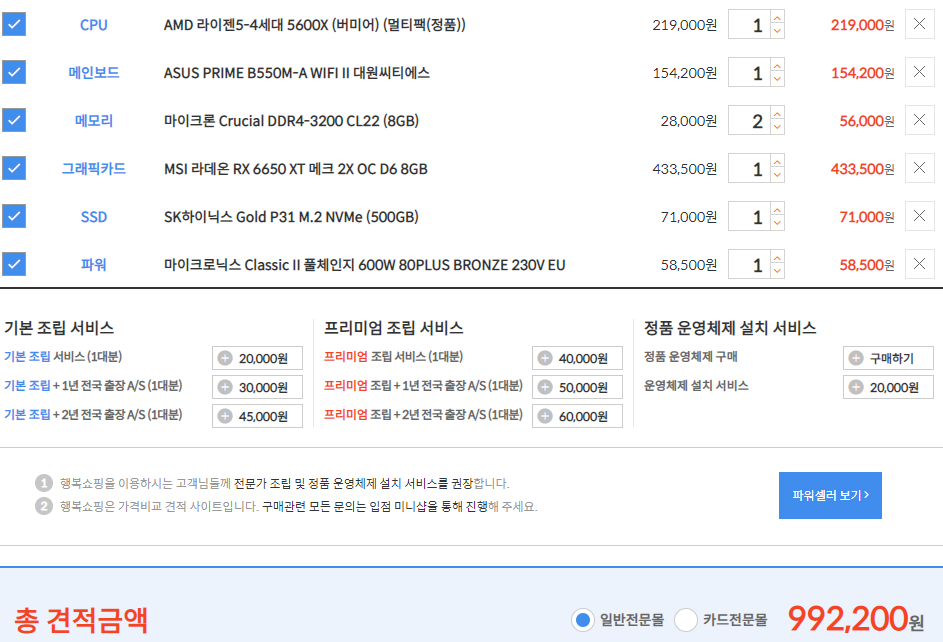Viewport: 943px width, 642px height.
Task: Add 프리미엄 조립 + 1년 A/S 50,000원
Action: pos(577,387)
